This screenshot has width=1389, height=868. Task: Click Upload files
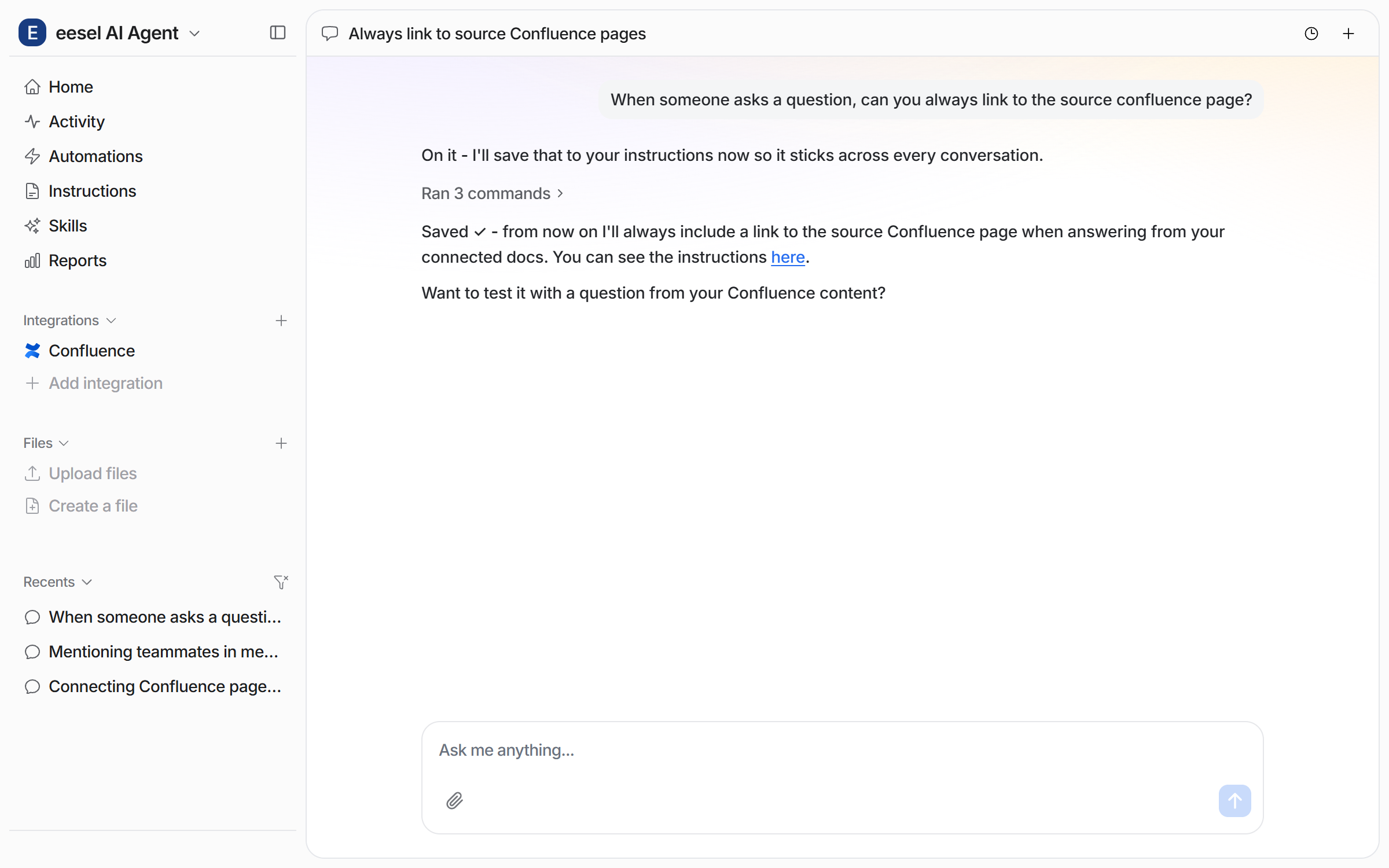point(93,473)
